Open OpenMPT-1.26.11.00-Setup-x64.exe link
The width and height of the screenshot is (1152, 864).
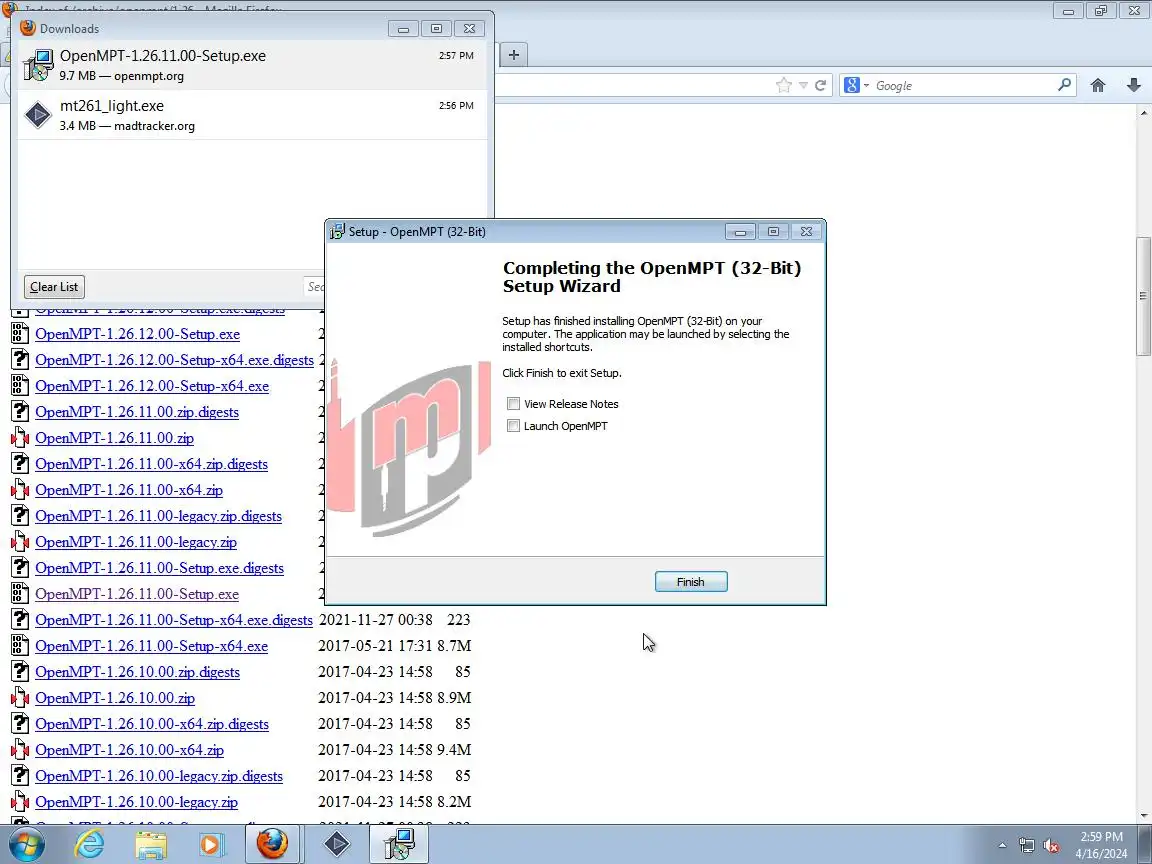(151, 646)
